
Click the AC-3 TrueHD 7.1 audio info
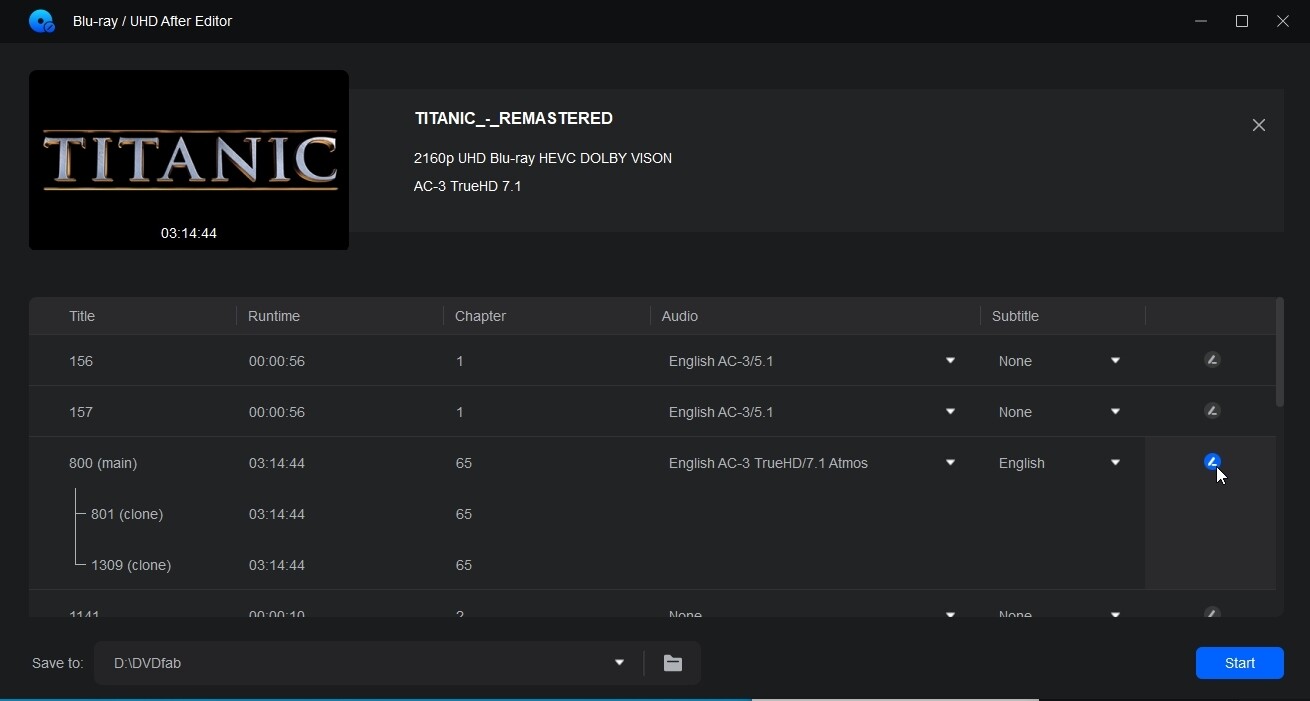click(468, 186)
